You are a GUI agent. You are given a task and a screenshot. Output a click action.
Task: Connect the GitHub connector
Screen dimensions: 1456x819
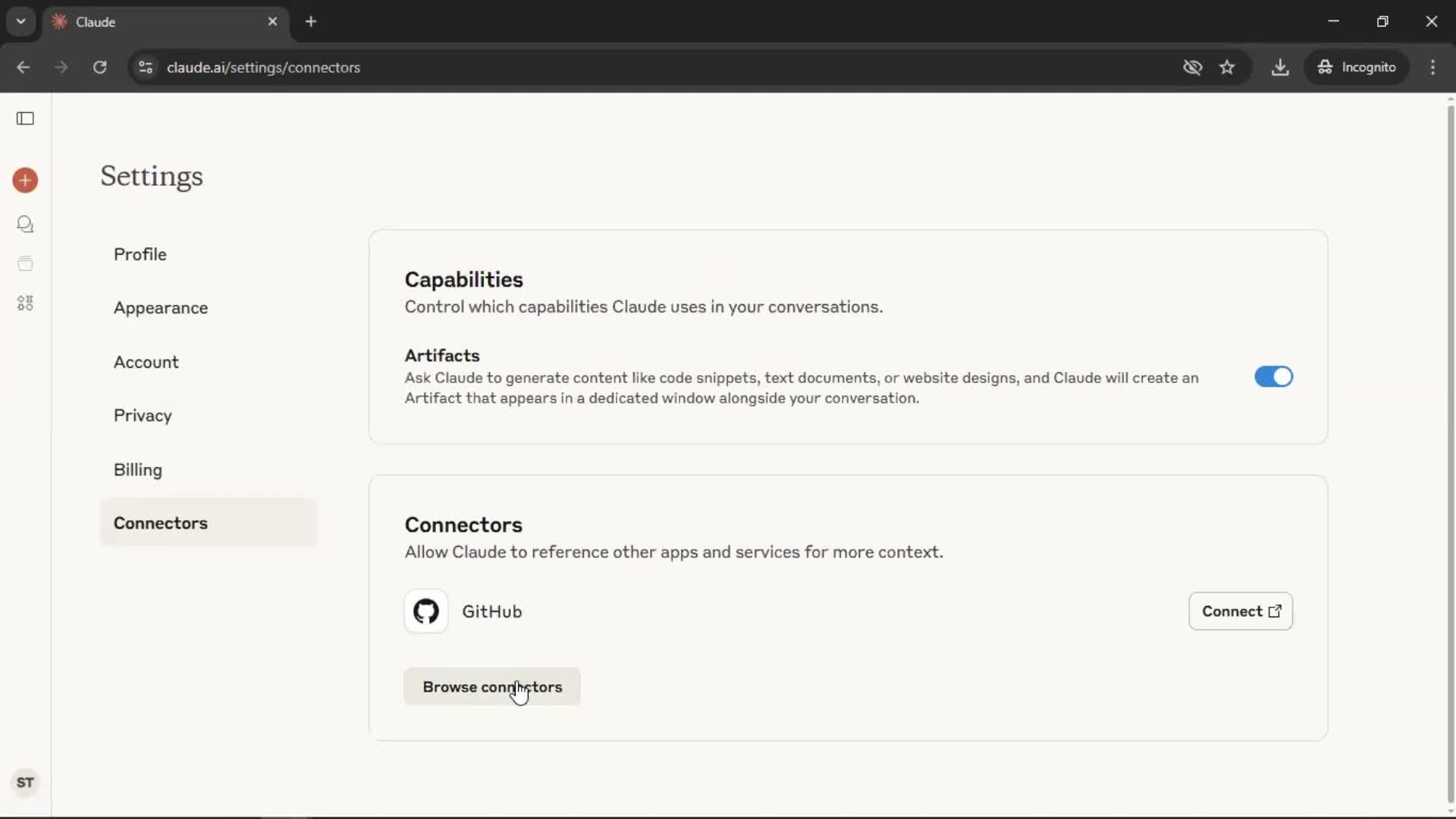(x=1241, y=611)
